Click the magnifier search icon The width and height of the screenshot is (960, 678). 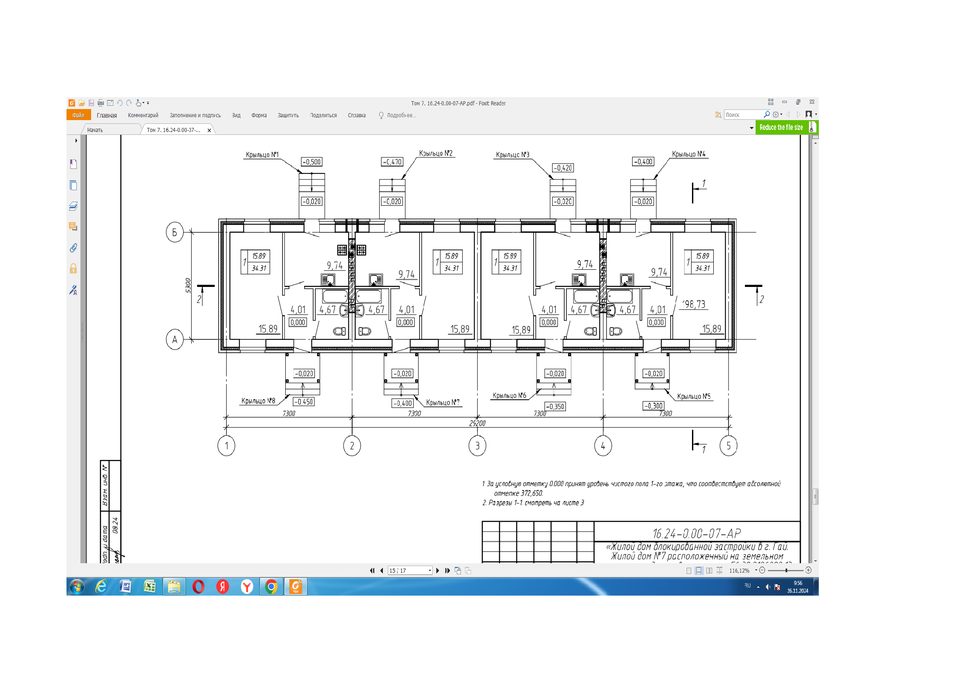pyautogui.click(x=767, y=115)
